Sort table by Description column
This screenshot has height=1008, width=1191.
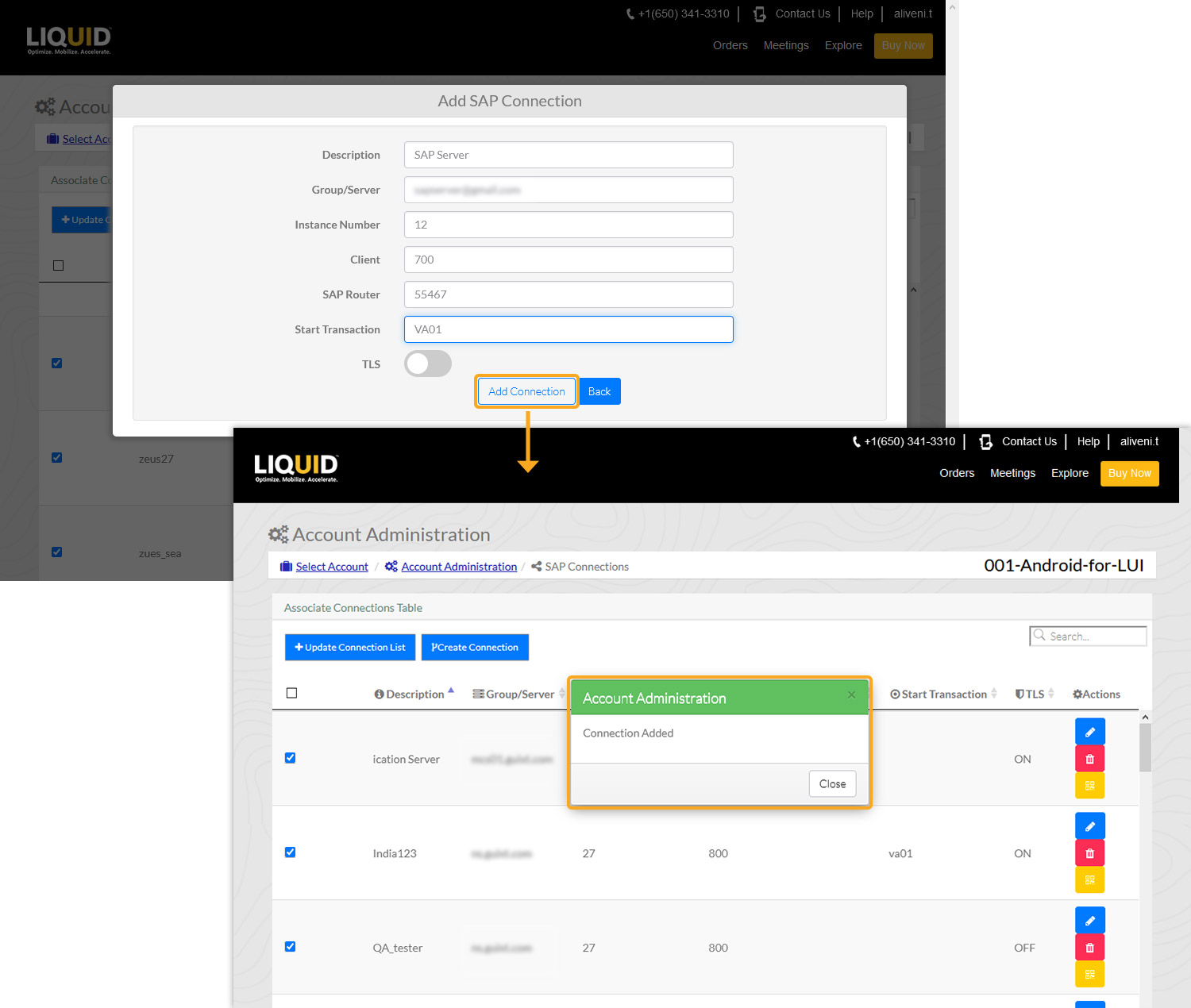414,694
